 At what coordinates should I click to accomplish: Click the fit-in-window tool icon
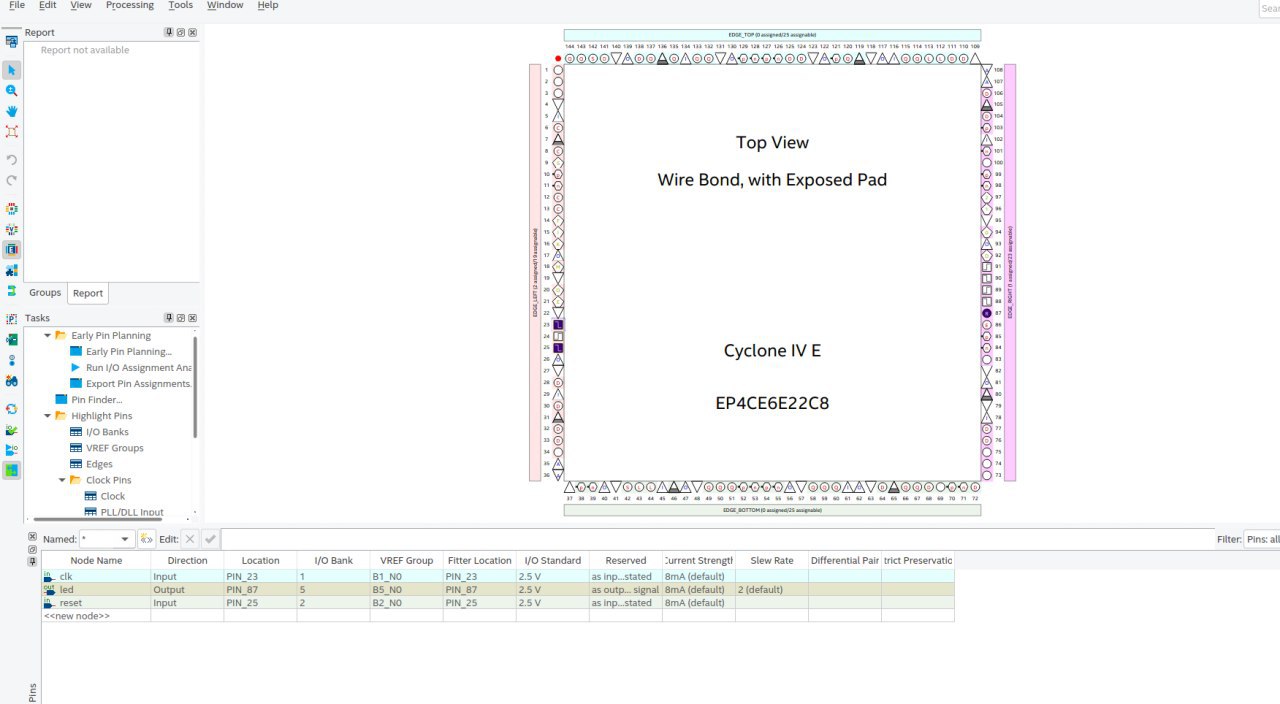(x=12, y=131)
